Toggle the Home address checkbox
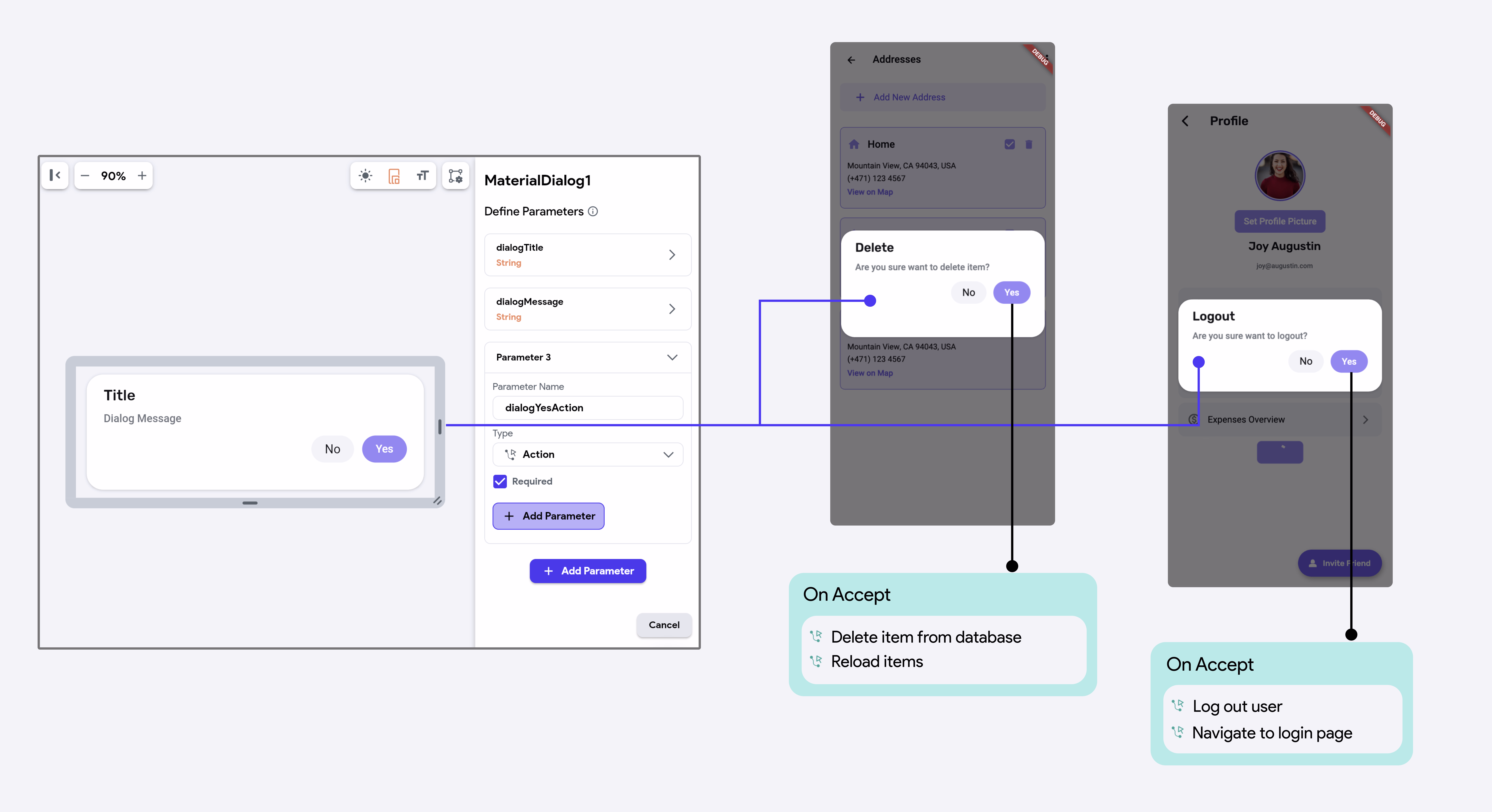Viewport: 1492px width, 812px height. [x=1010, y=144]
